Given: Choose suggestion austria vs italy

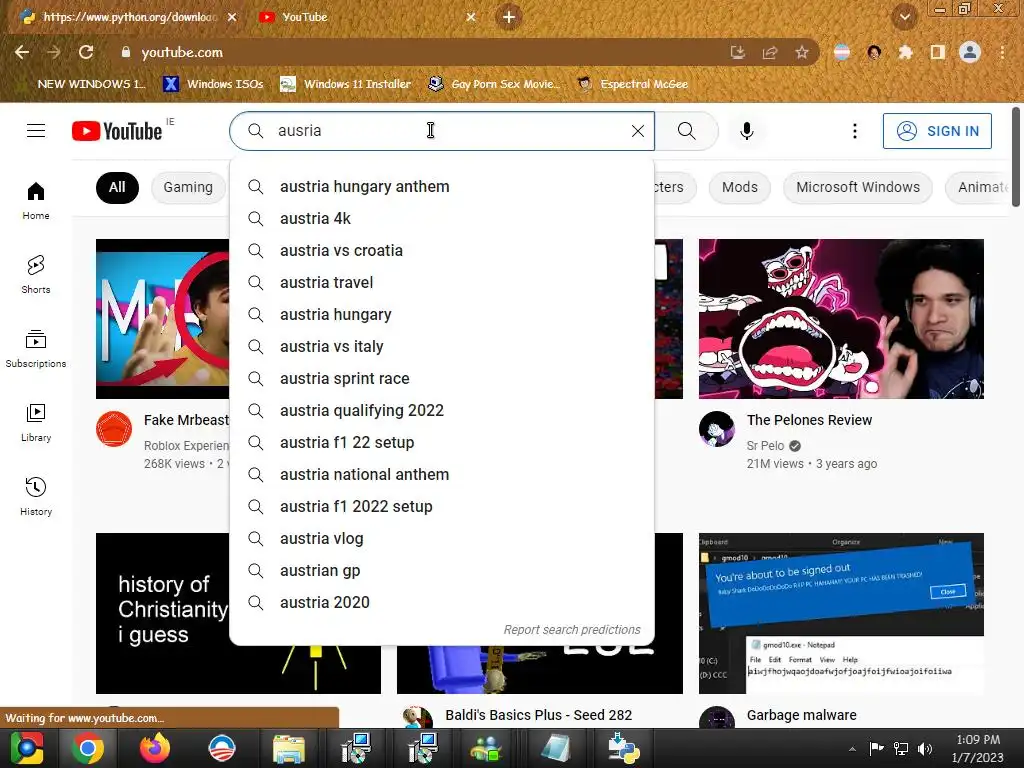Looking at the screenshot, I should coord(442,347).
